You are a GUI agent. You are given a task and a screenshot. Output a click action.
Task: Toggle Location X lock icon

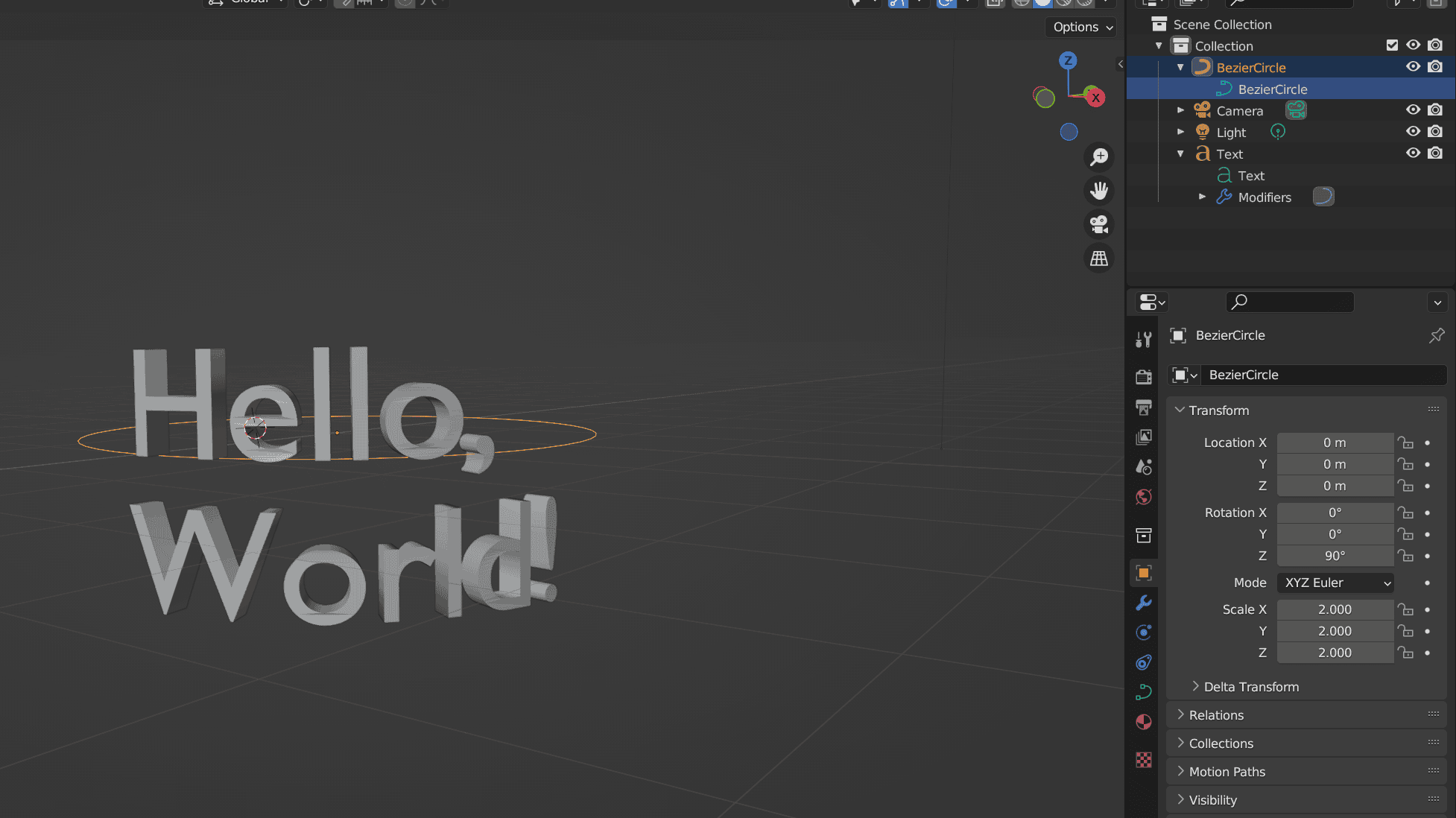point(1405,443)
